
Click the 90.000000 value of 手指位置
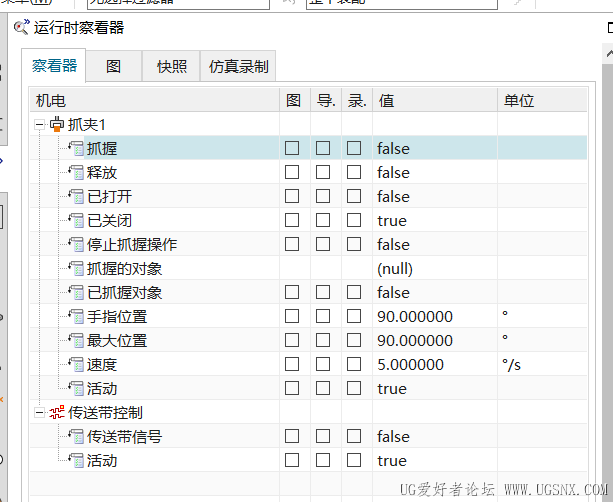415,317
